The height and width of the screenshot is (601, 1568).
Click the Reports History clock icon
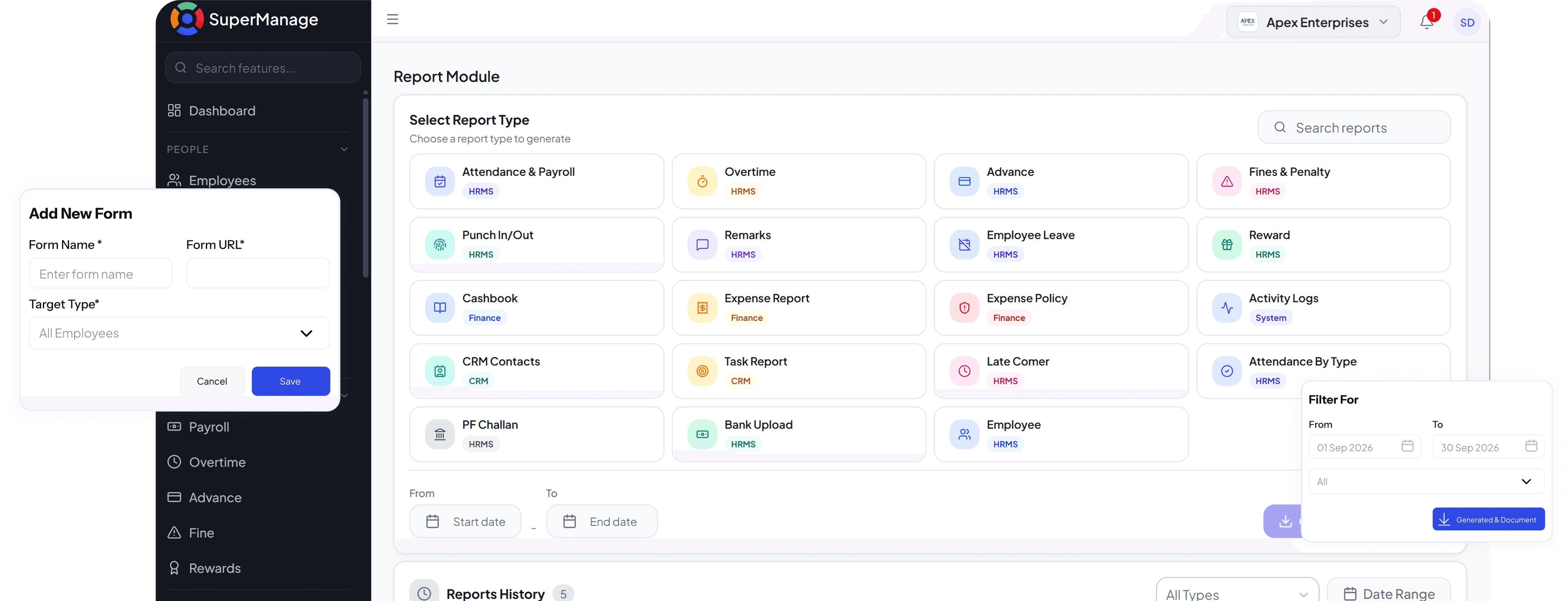[424, 593]
